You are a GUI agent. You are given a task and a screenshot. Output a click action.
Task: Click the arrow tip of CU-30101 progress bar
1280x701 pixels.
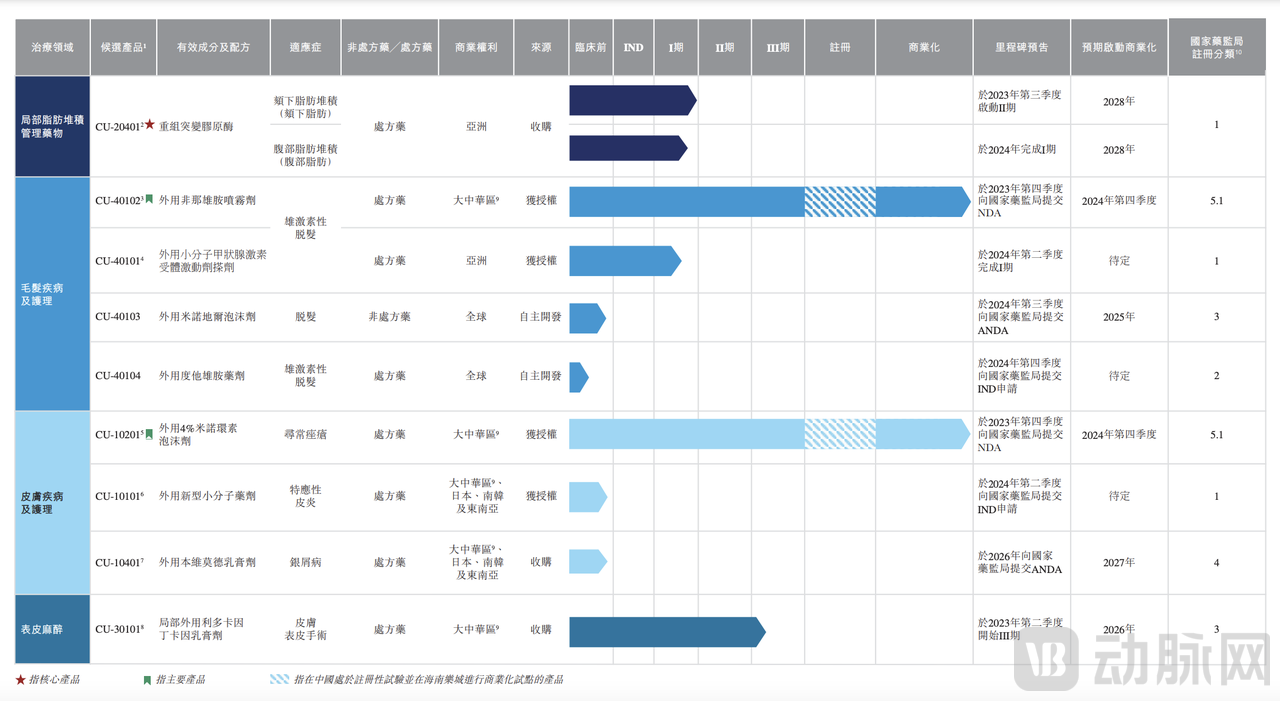pos(759,632)
